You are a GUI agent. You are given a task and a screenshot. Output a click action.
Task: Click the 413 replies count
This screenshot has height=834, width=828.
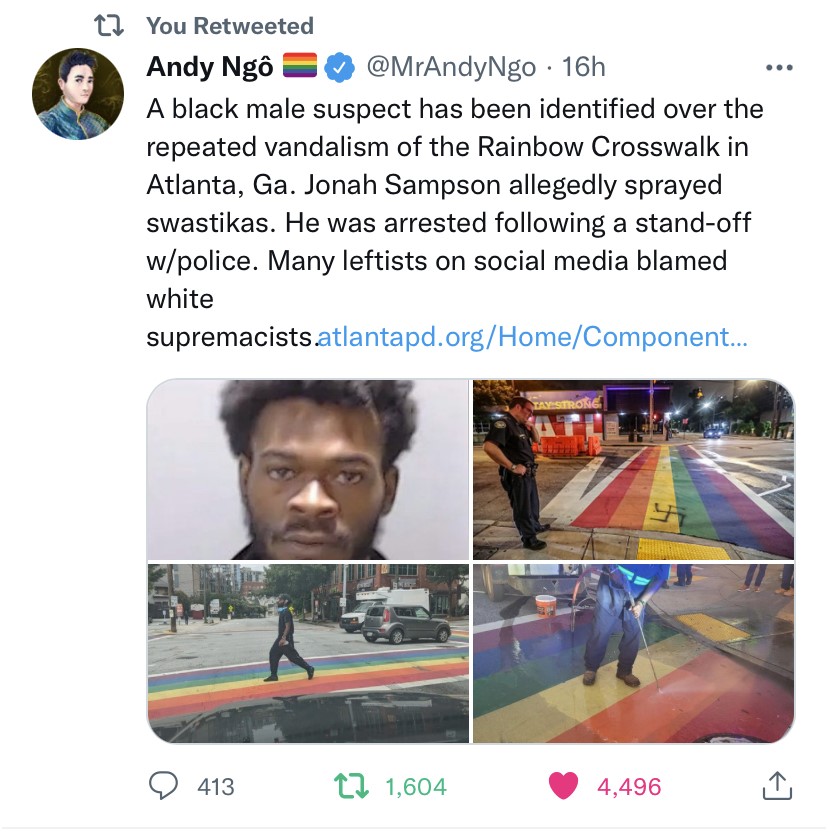point(215,787)
